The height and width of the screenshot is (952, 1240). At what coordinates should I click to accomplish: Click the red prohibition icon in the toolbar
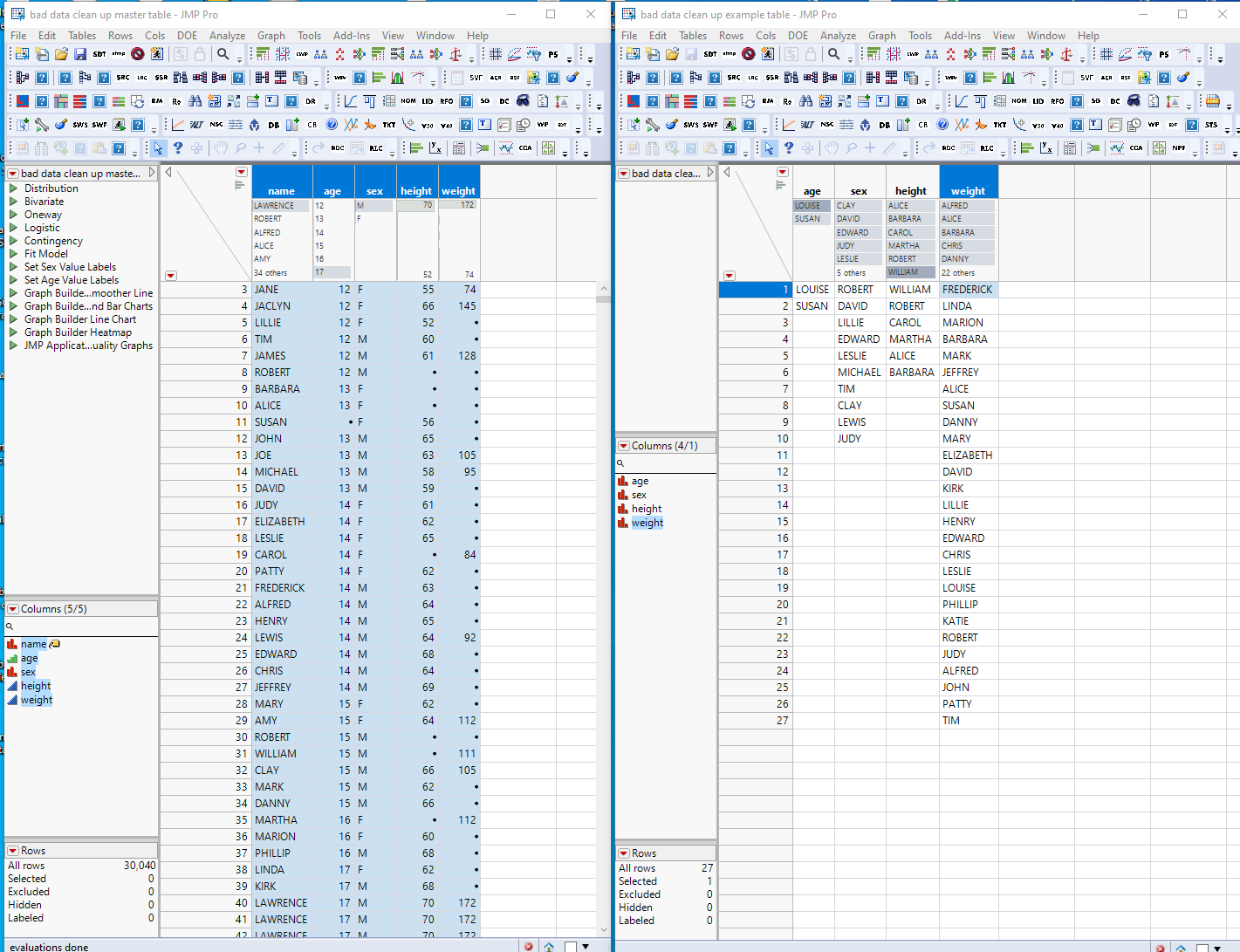click(138, 53)
